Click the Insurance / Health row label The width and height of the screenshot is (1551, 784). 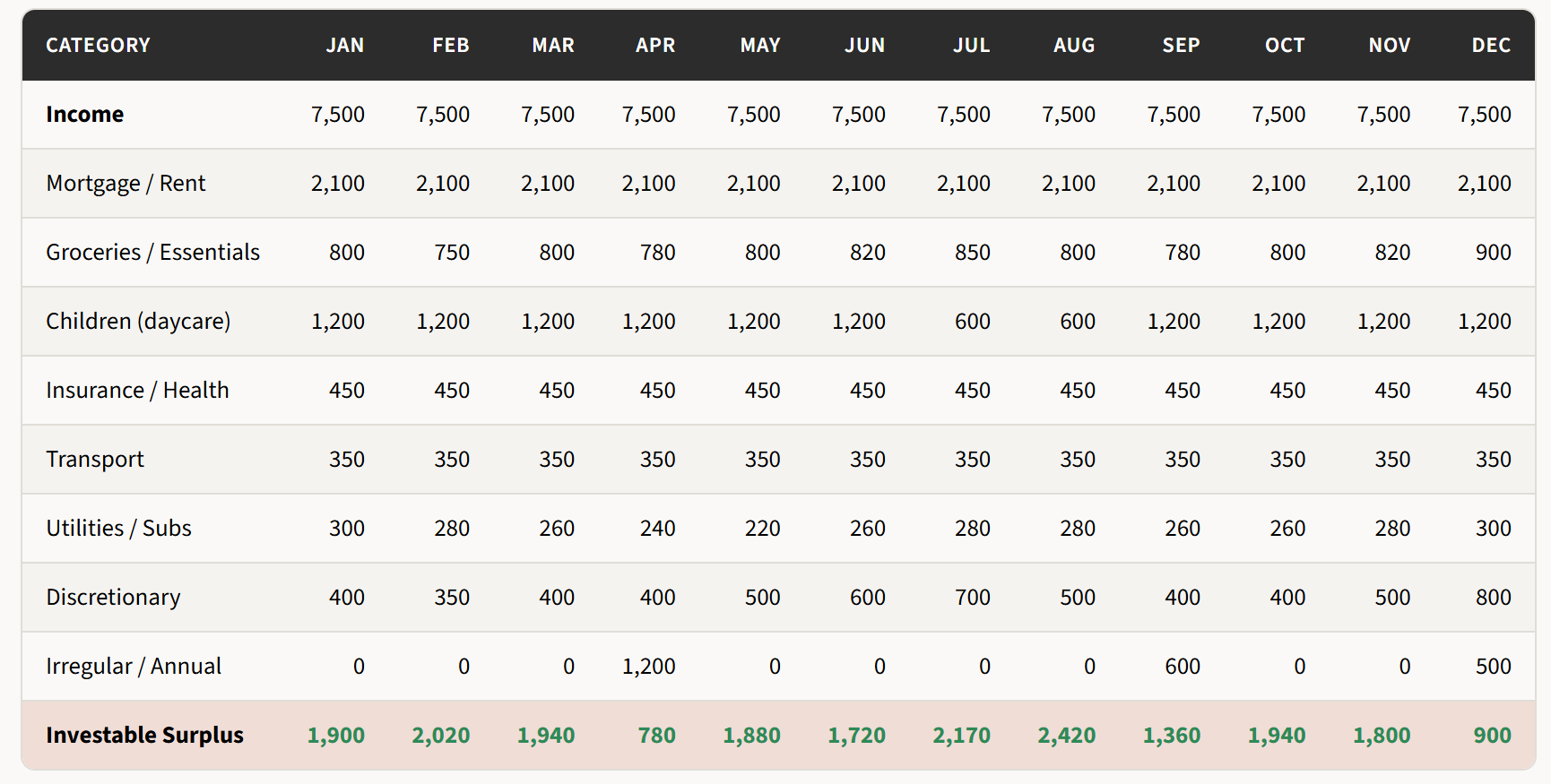[137, 390]
